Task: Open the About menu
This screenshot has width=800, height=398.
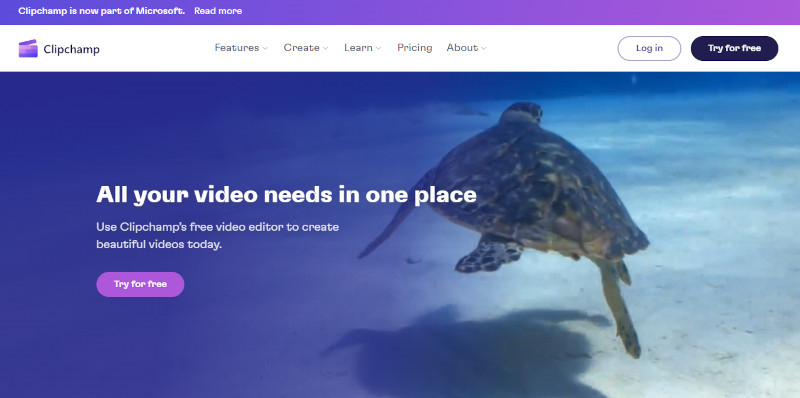Action: (x=462, y=48)
